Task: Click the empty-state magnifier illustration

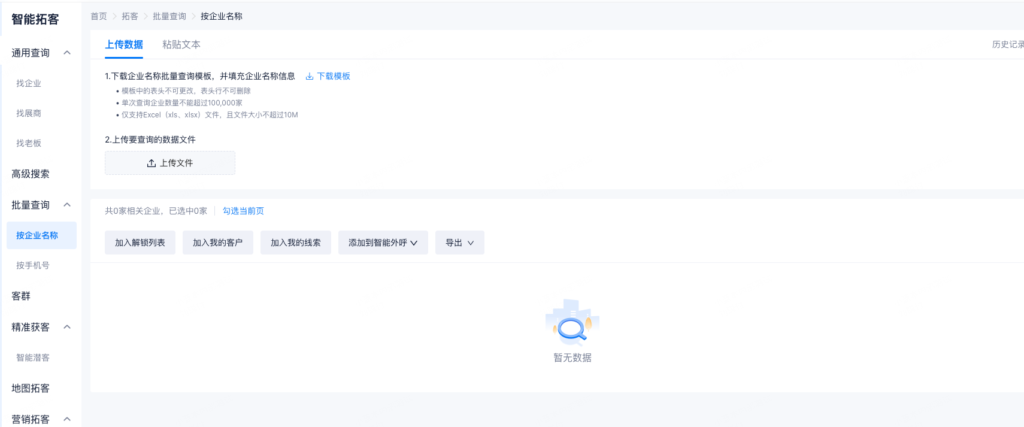Action: pos(572,324)
